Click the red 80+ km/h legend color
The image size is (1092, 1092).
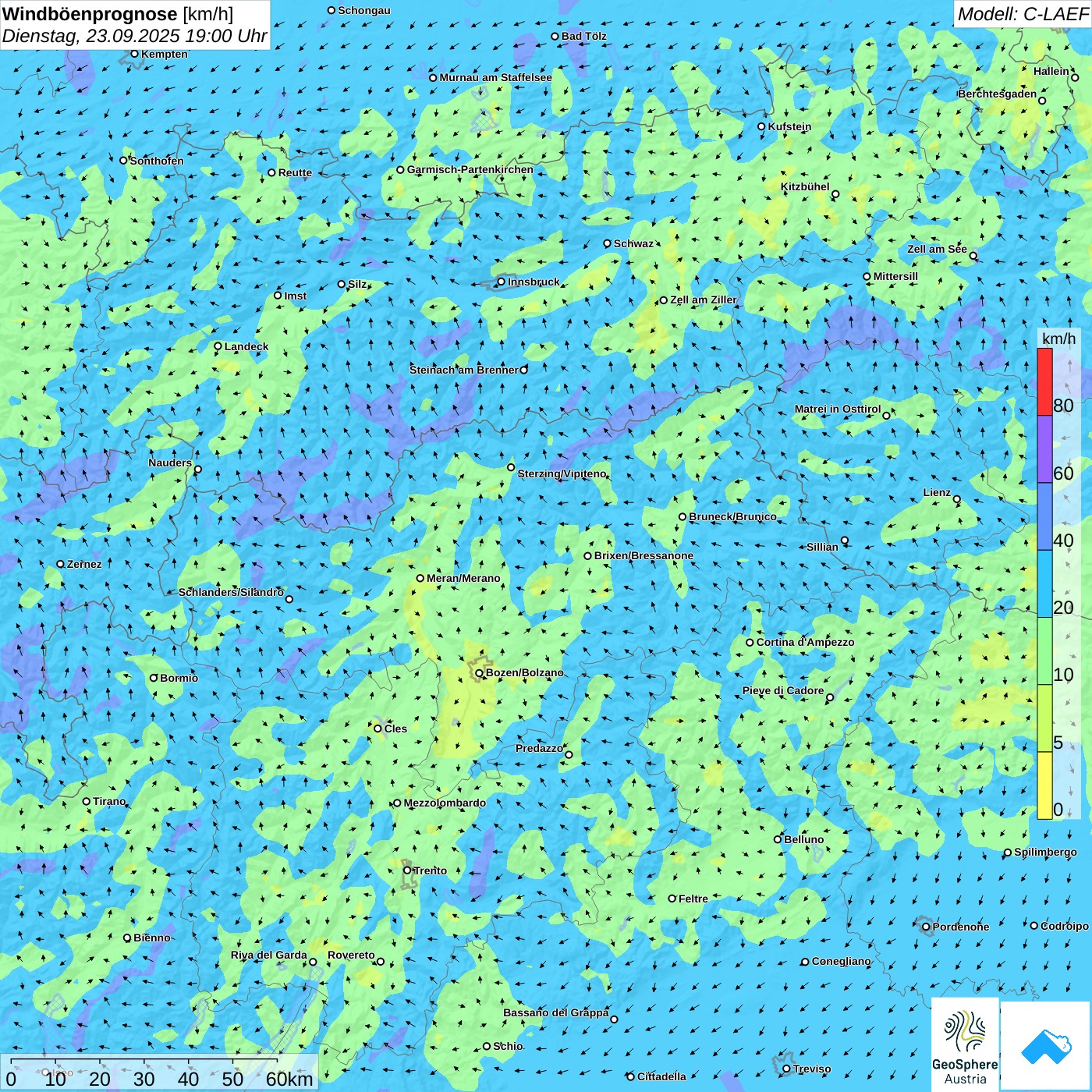1044,381
